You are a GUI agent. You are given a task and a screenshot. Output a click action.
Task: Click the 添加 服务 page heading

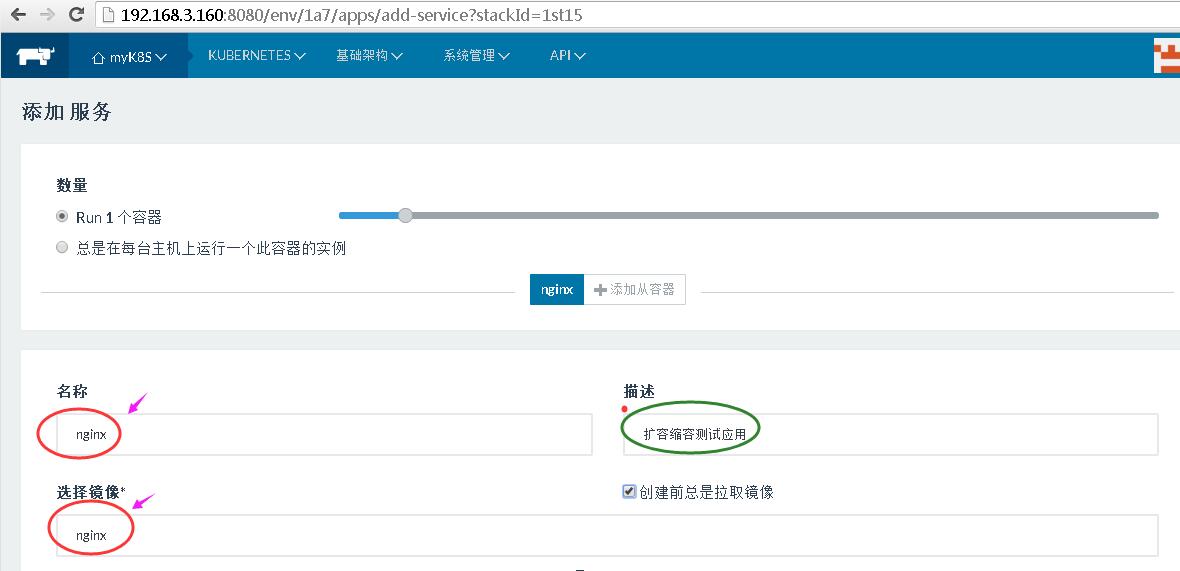coord(67,112)
